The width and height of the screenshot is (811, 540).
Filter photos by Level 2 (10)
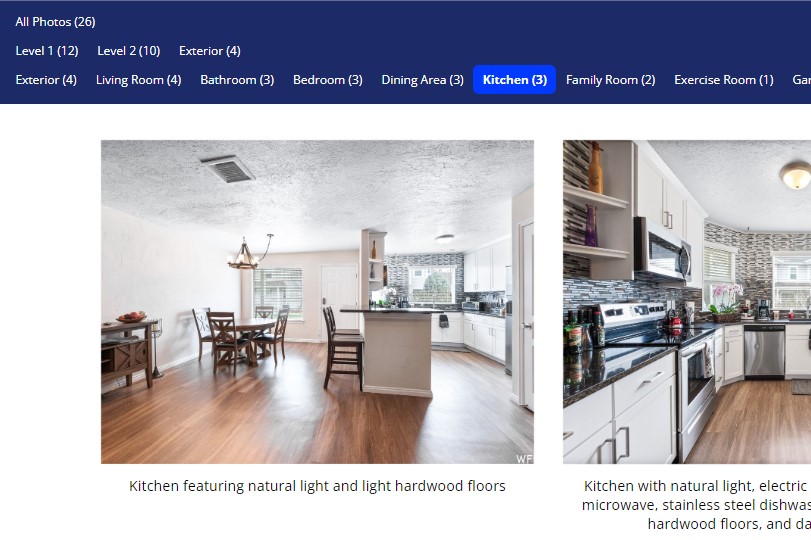point(129,51)
